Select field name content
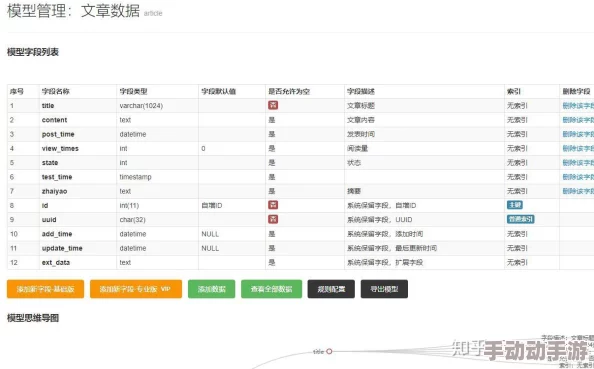594x369 pixels. point(54,120)
